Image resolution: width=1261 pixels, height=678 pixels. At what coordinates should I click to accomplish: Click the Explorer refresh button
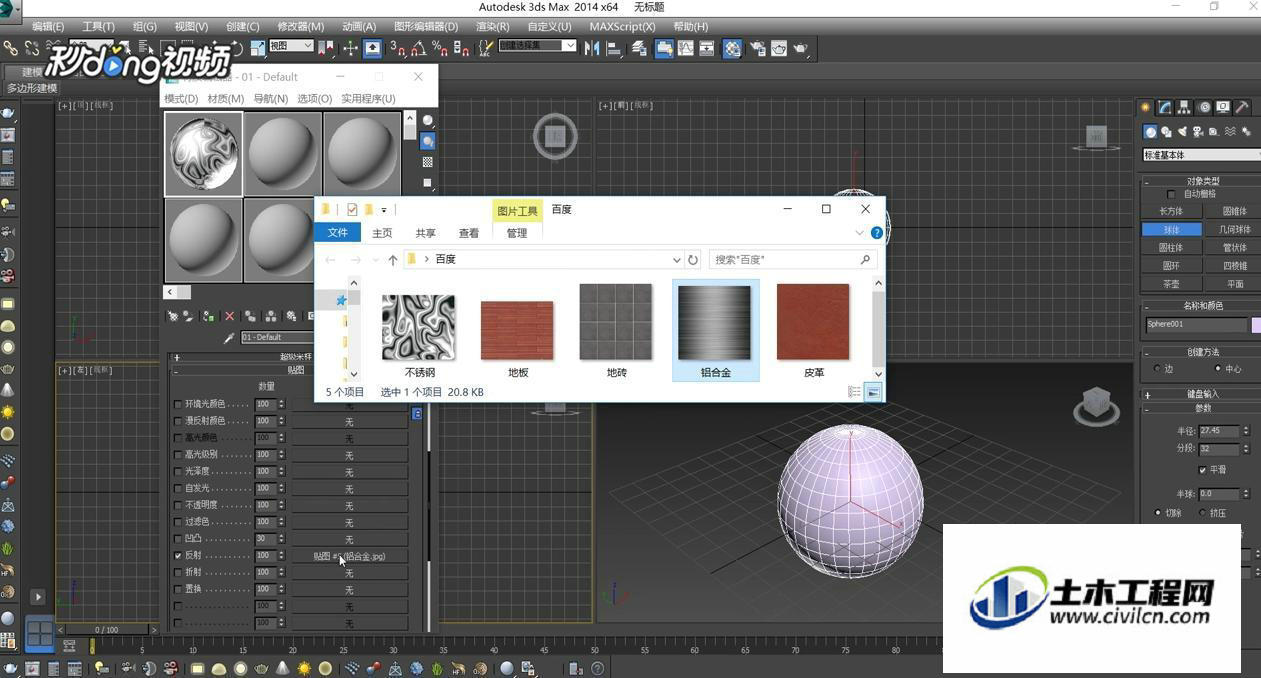pos(693,259)
